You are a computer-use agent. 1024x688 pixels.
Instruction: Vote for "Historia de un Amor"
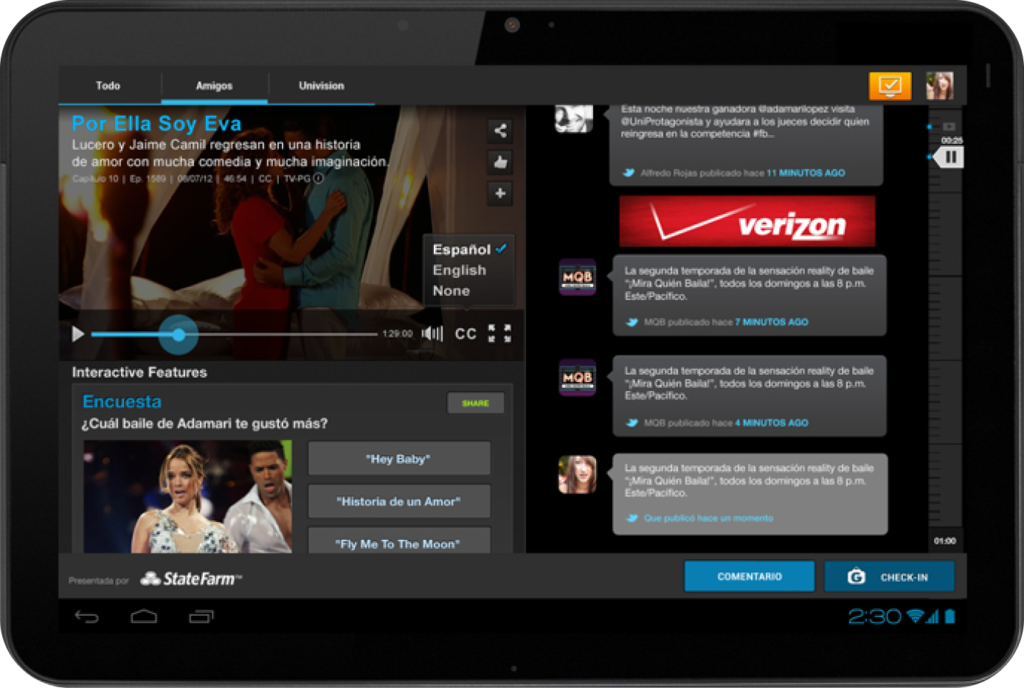point(398,501)
